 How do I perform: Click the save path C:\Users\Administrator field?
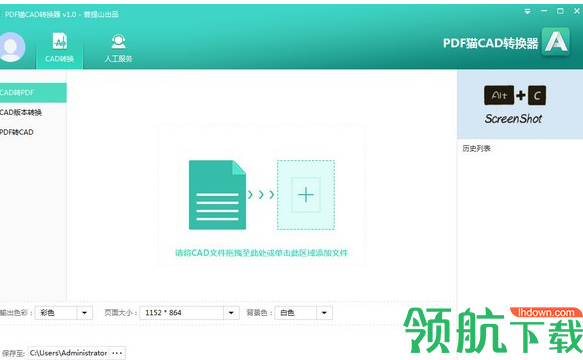[68, 353]
